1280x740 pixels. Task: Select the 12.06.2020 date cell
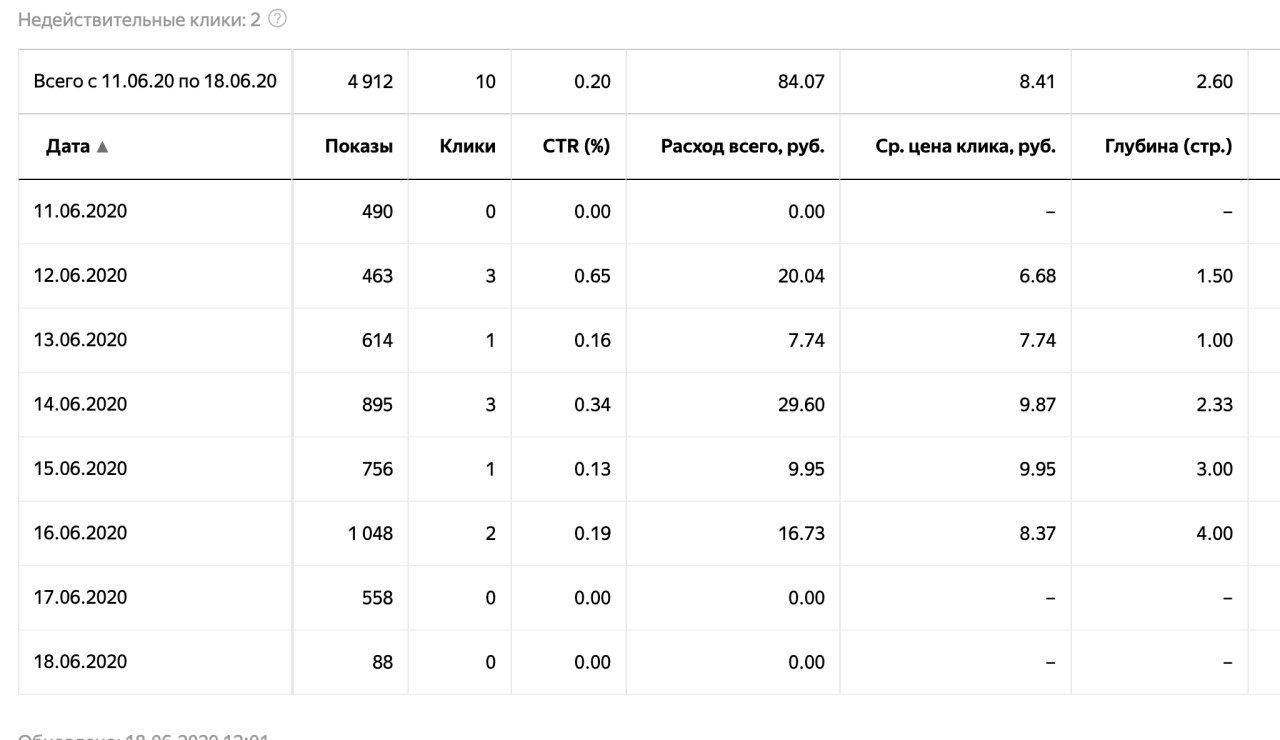pyautogui.click(x=81, y=275)
